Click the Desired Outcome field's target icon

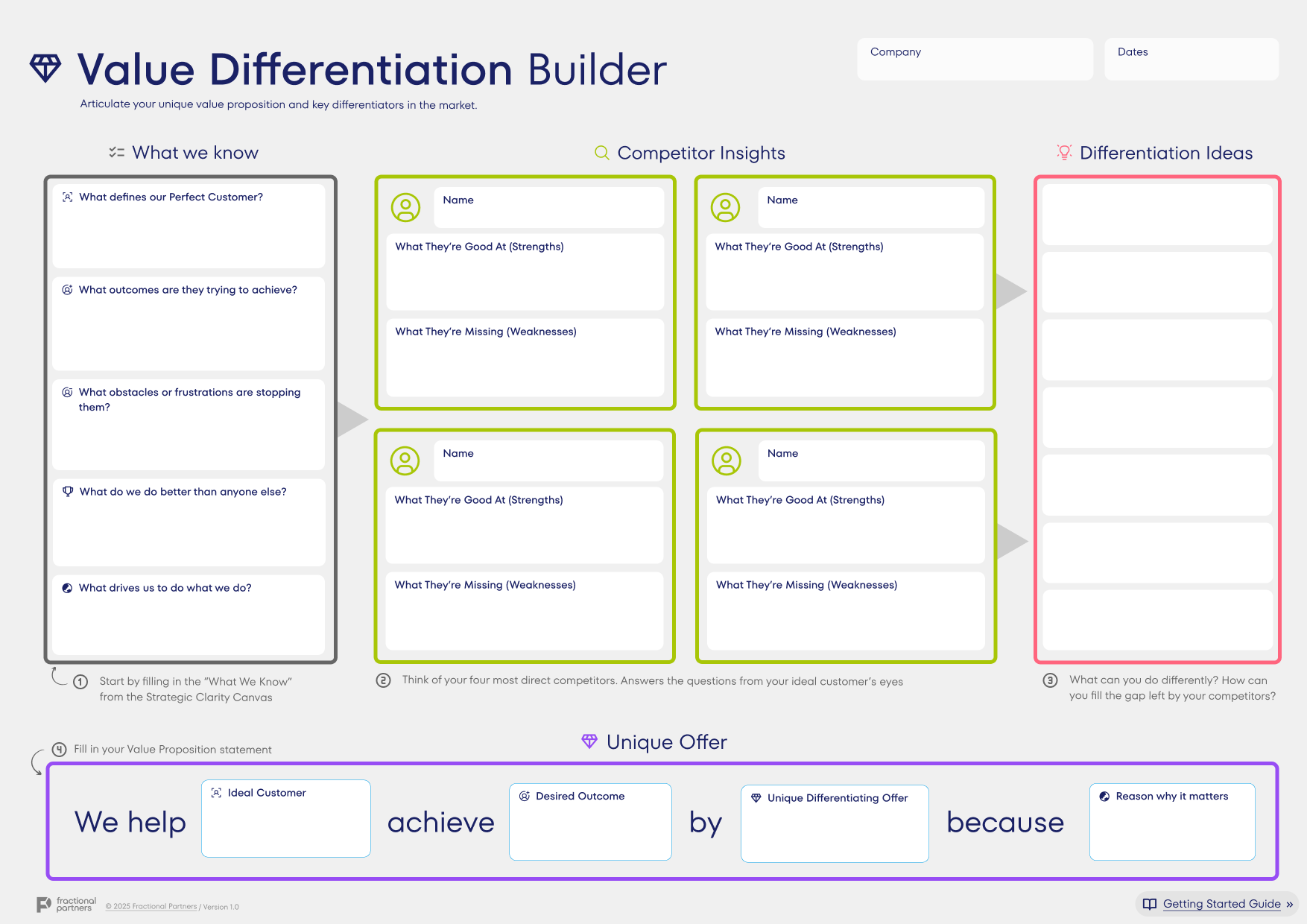525,796
